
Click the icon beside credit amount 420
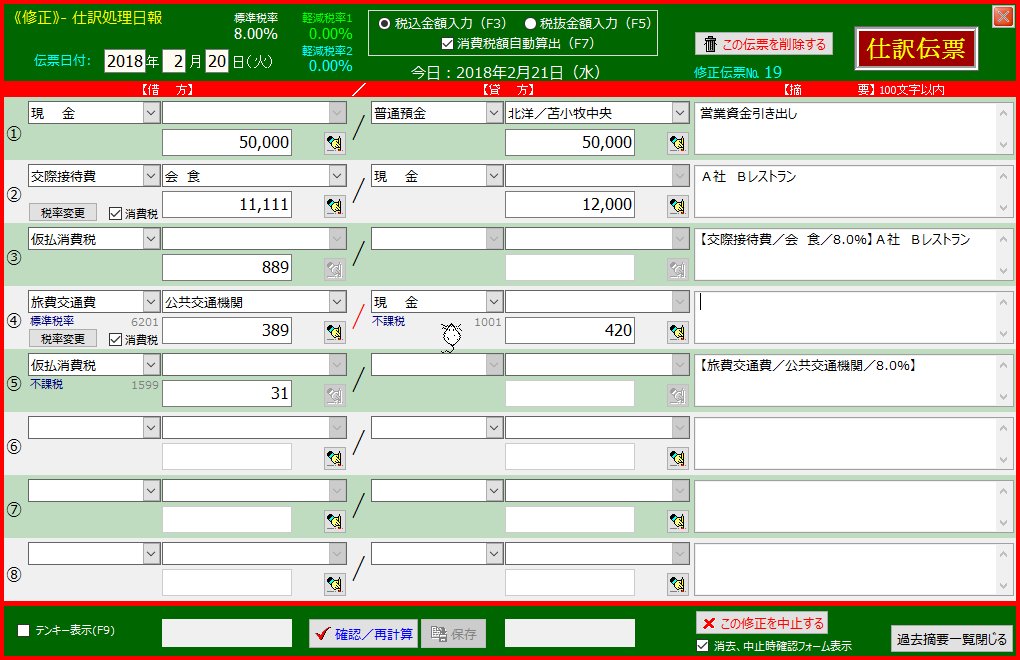[x=678, y=332]
